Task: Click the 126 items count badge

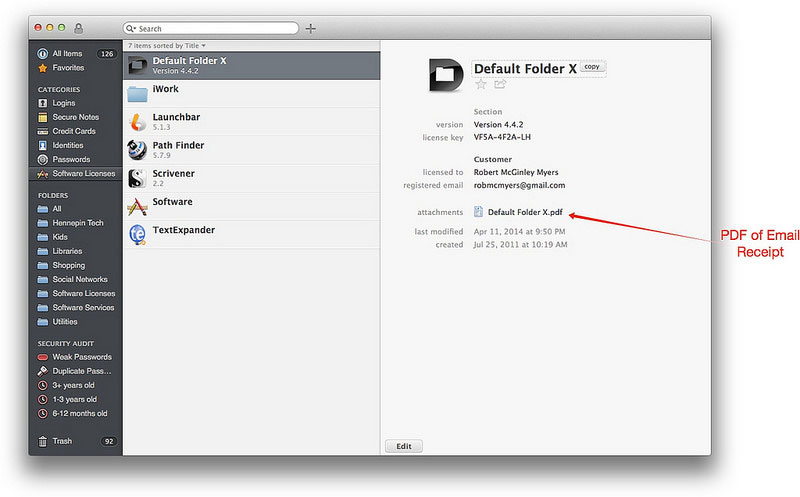Action: pos(107,54)
